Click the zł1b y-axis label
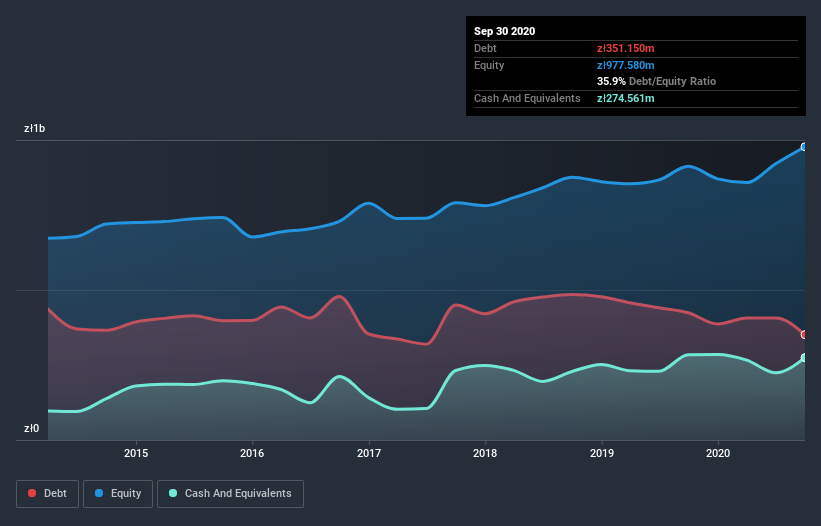Screen dimensions: 821x526 point(35,128)
